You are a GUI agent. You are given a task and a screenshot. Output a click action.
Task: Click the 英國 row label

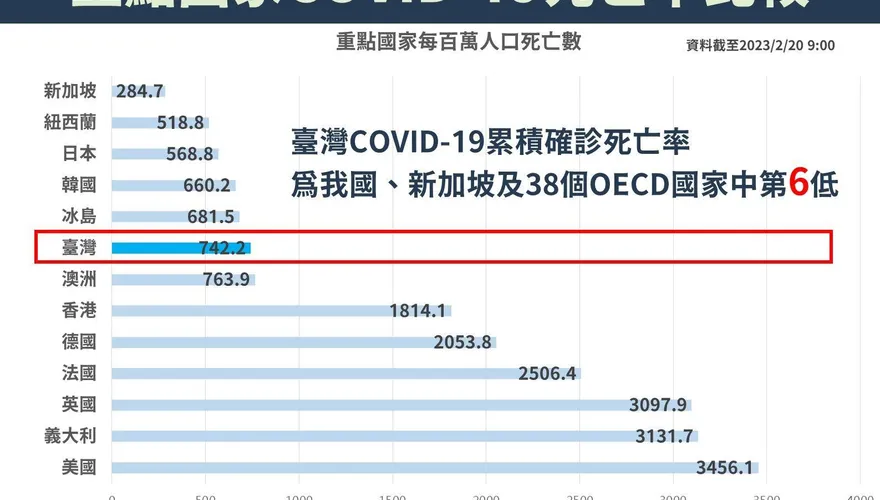coord(79,405)
